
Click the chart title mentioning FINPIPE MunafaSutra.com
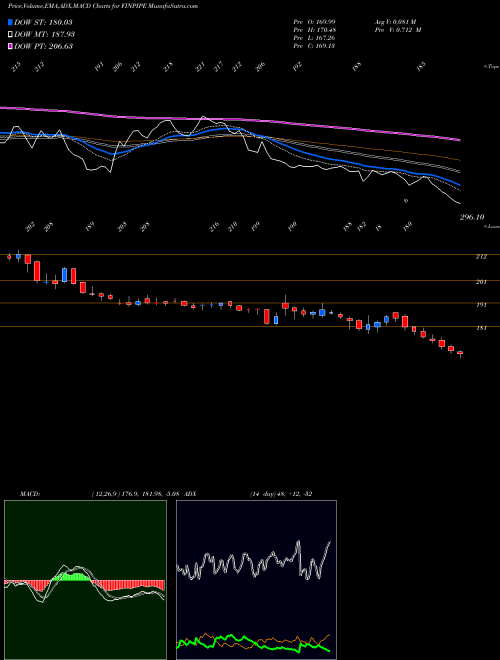103,6
